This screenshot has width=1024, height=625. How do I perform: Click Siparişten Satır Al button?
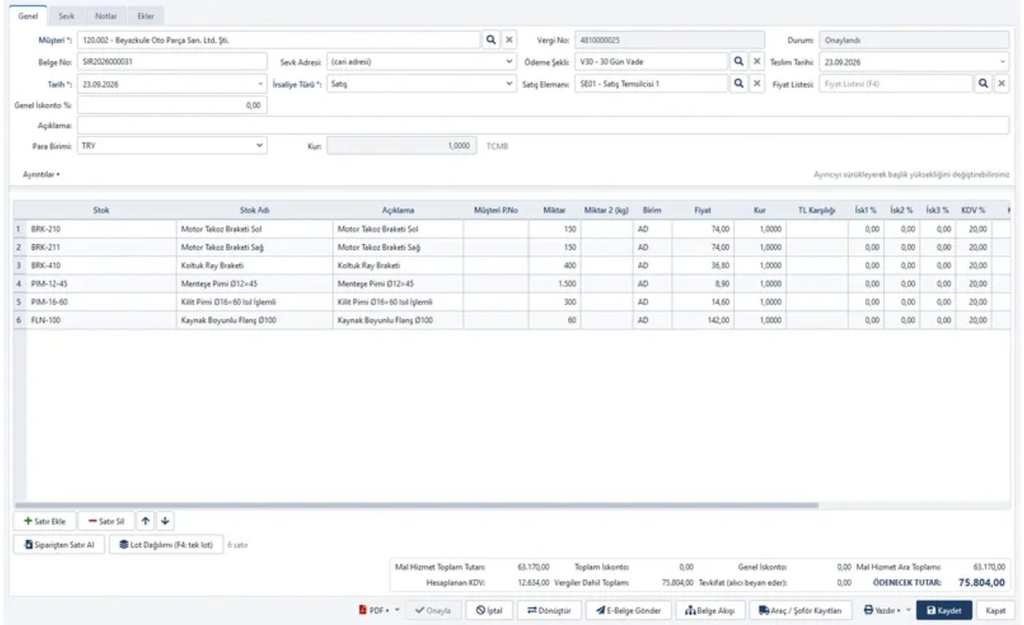coord(59,545)
